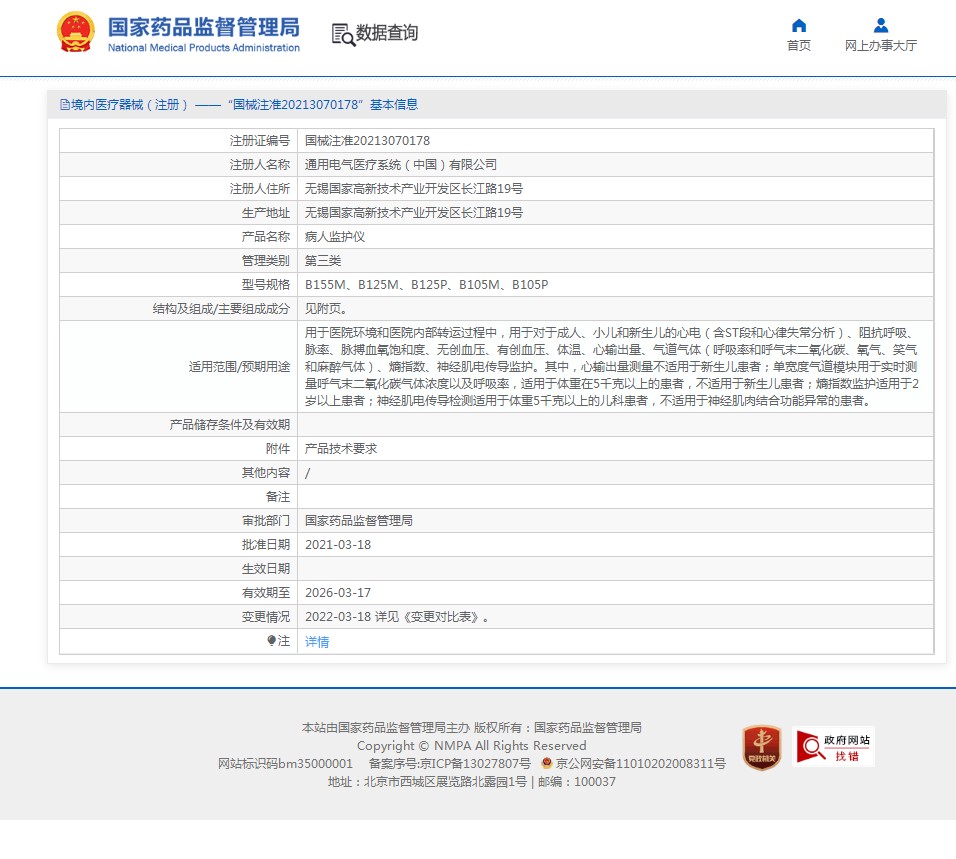The image size is (956, 859).
Task: Open the 首页 home icon
Action: (799, 25)
